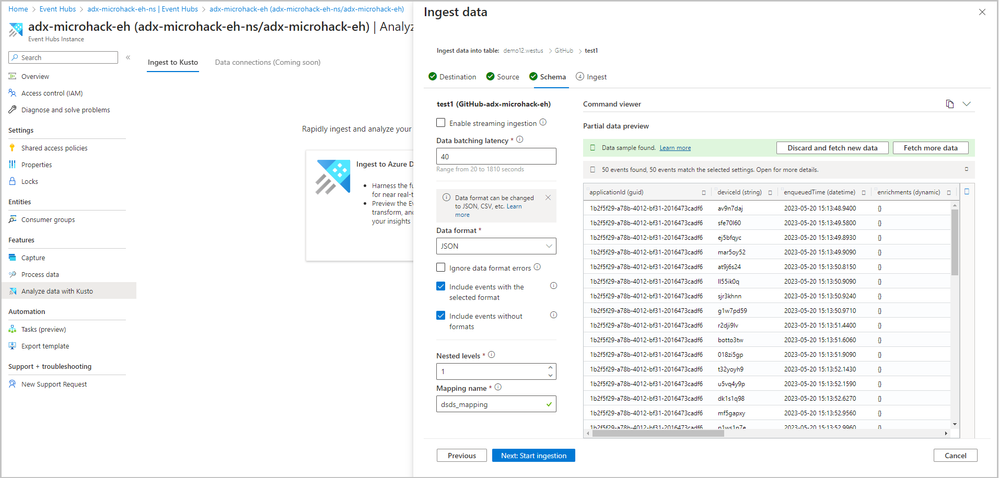Open Export template
Image resolution: width=999 pixels, height=478 pixels.
(45, 346)
